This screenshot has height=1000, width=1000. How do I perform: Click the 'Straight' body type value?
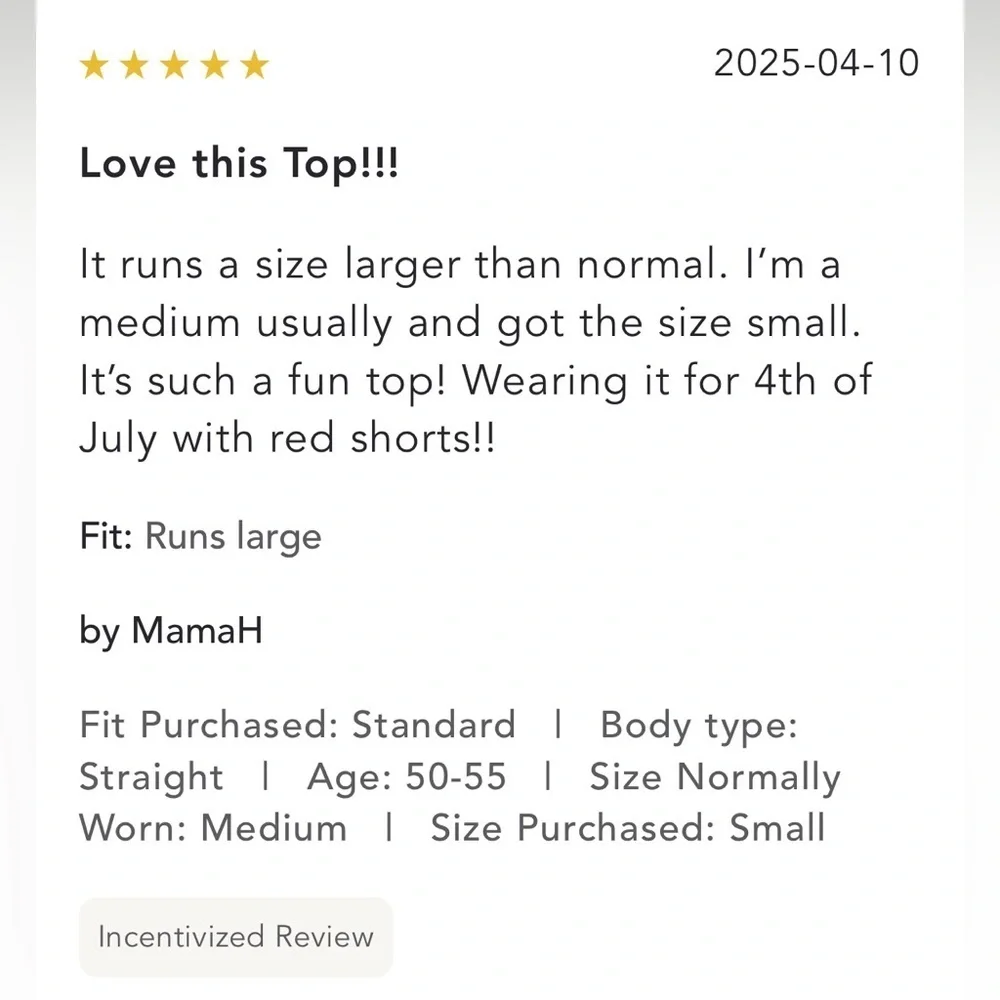coord(151,778)
